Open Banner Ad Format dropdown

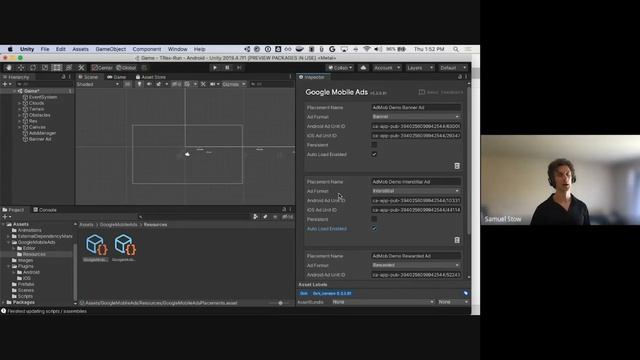pos(416,117)
